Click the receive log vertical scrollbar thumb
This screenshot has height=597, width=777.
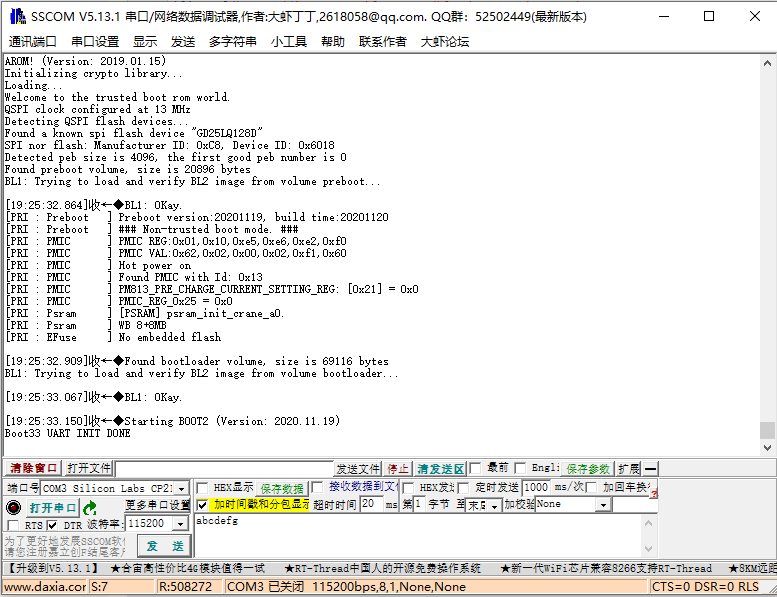click(x=767, y=430)
